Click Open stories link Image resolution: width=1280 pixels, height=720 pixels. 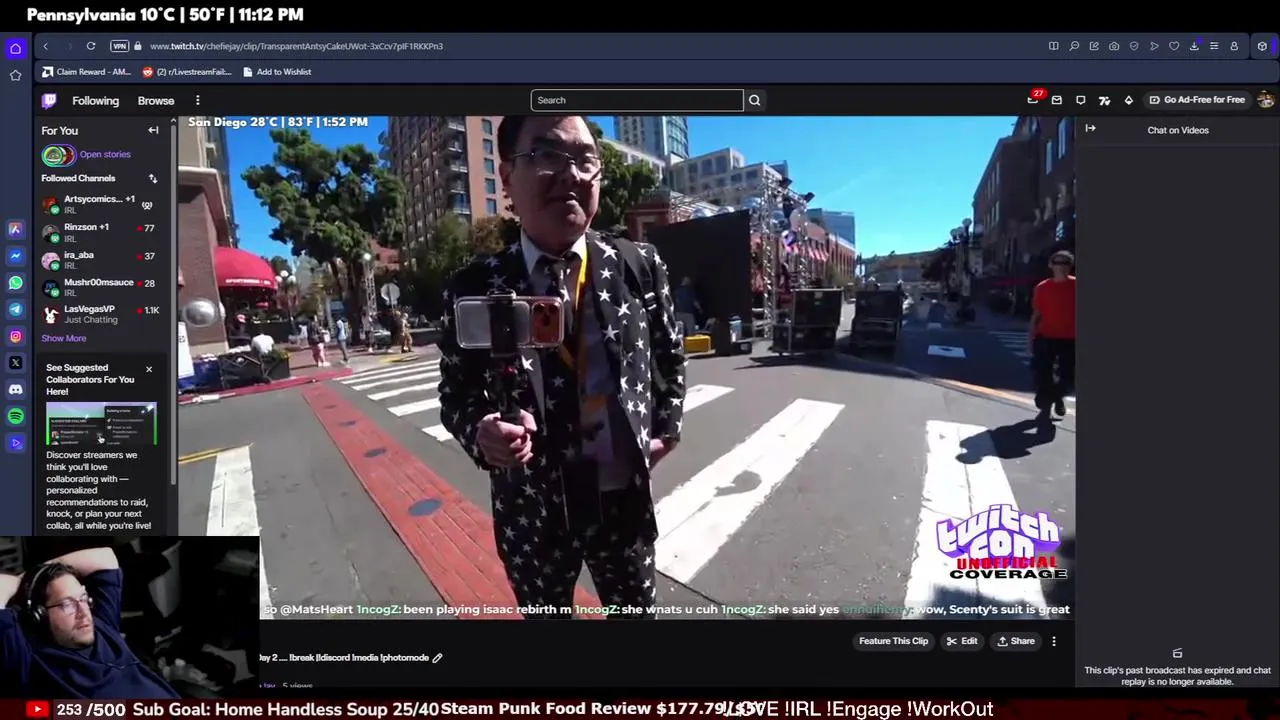click(x=105, y=155)
